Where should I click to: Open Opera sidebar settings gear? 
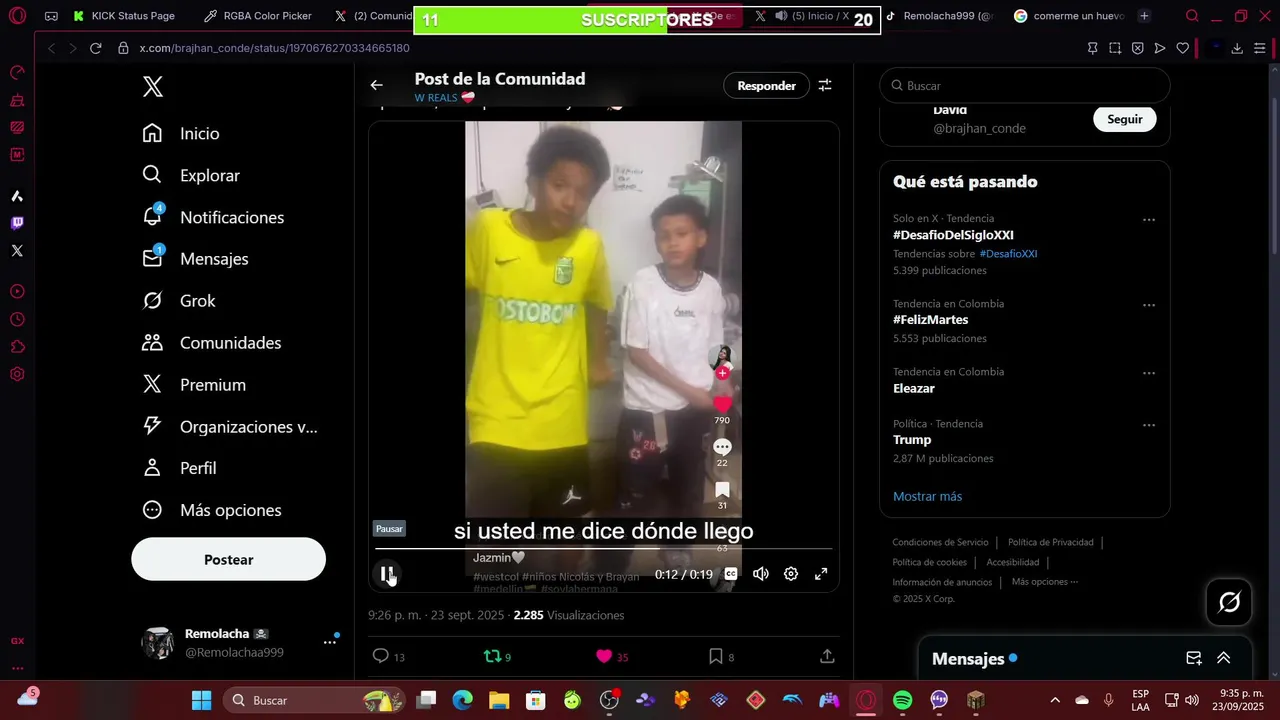[x=17, y=375]
